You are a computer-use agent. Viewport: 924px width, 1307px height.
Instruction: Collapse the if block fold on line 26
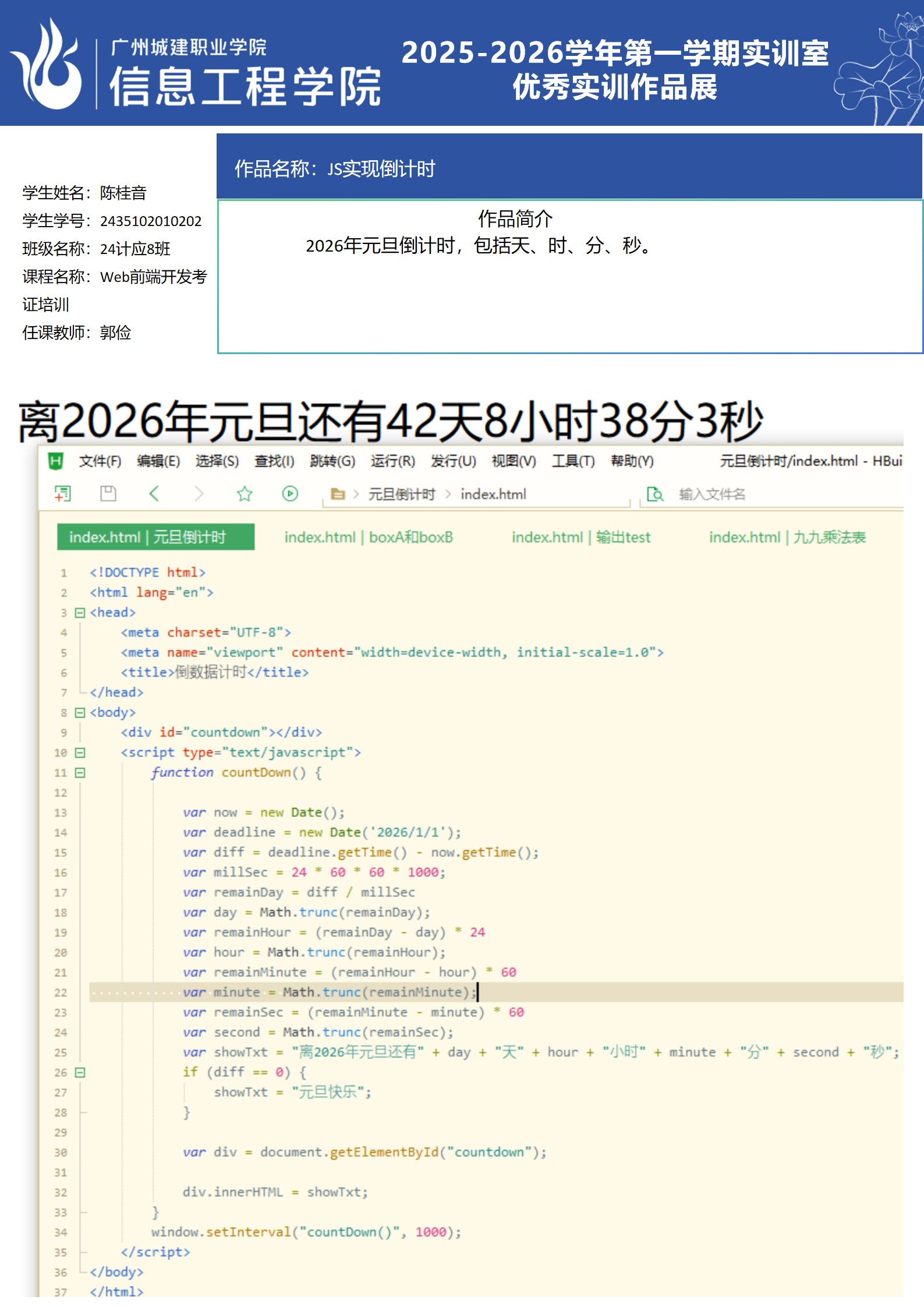pos(80,1072)
